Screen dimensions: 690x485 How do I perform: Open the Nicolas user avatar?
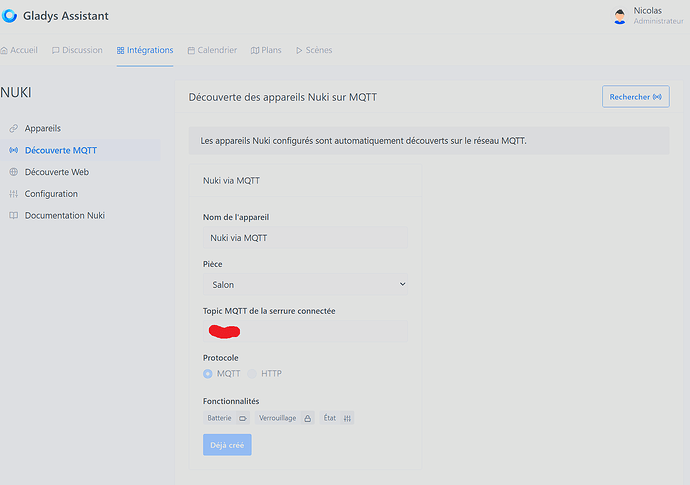(x=620, y=17)
